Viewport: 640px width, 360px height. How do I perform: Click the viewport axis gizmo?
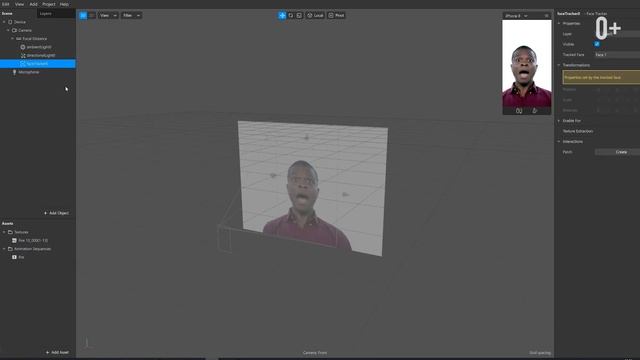[x=87, y=343]
